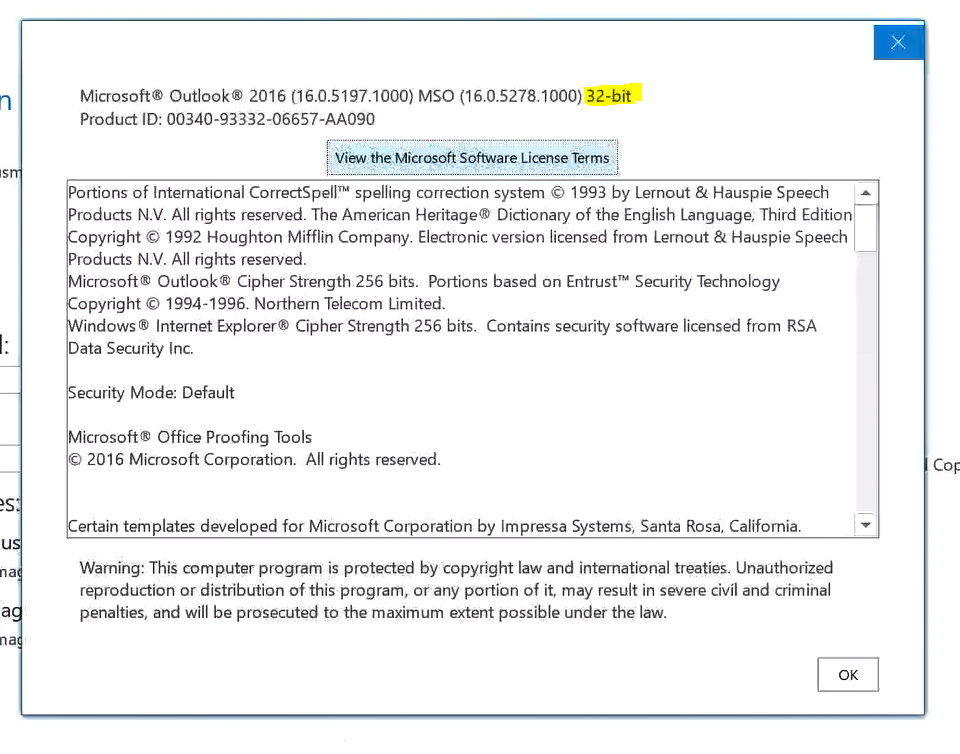960x754 pixels.
Task: Click the Copyright 1992 Houghton Mifflin line
Action: pos(457,237)
